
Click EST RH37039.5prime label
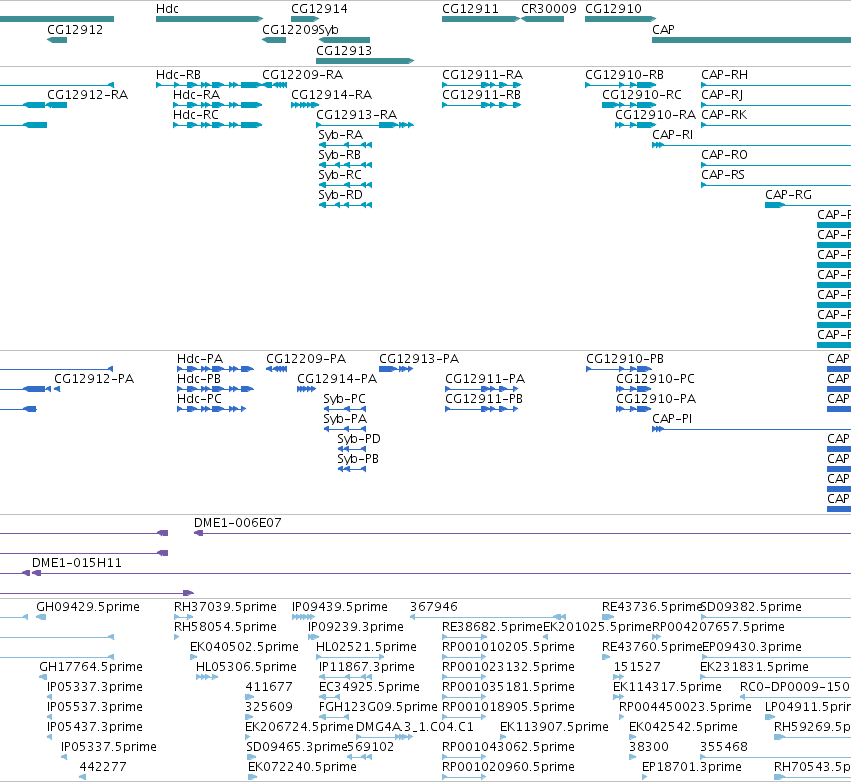225,607
